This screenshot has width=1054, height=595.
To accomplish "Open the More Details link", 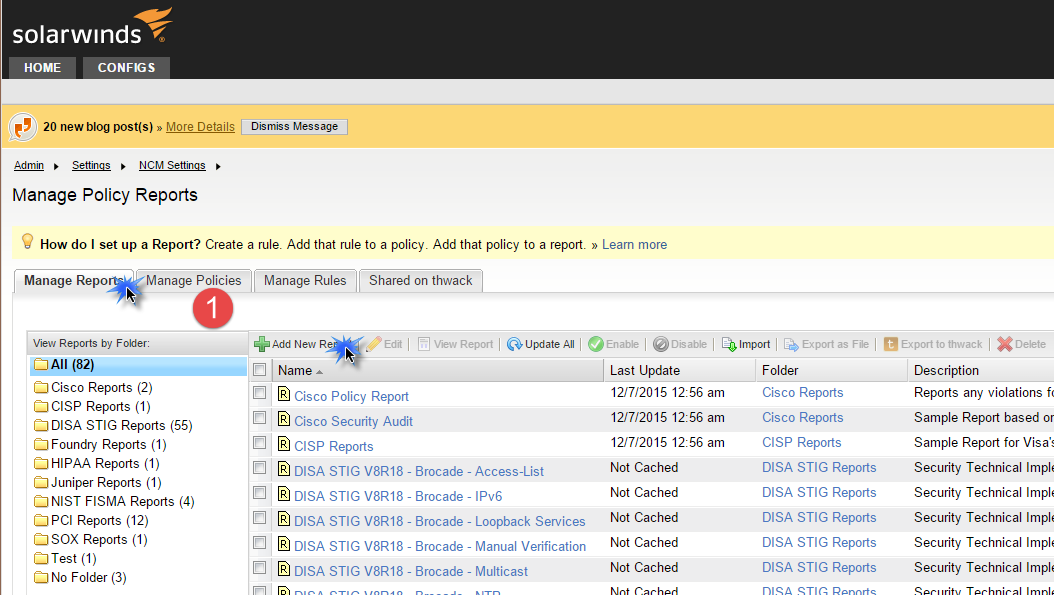I will coord(200,126).
